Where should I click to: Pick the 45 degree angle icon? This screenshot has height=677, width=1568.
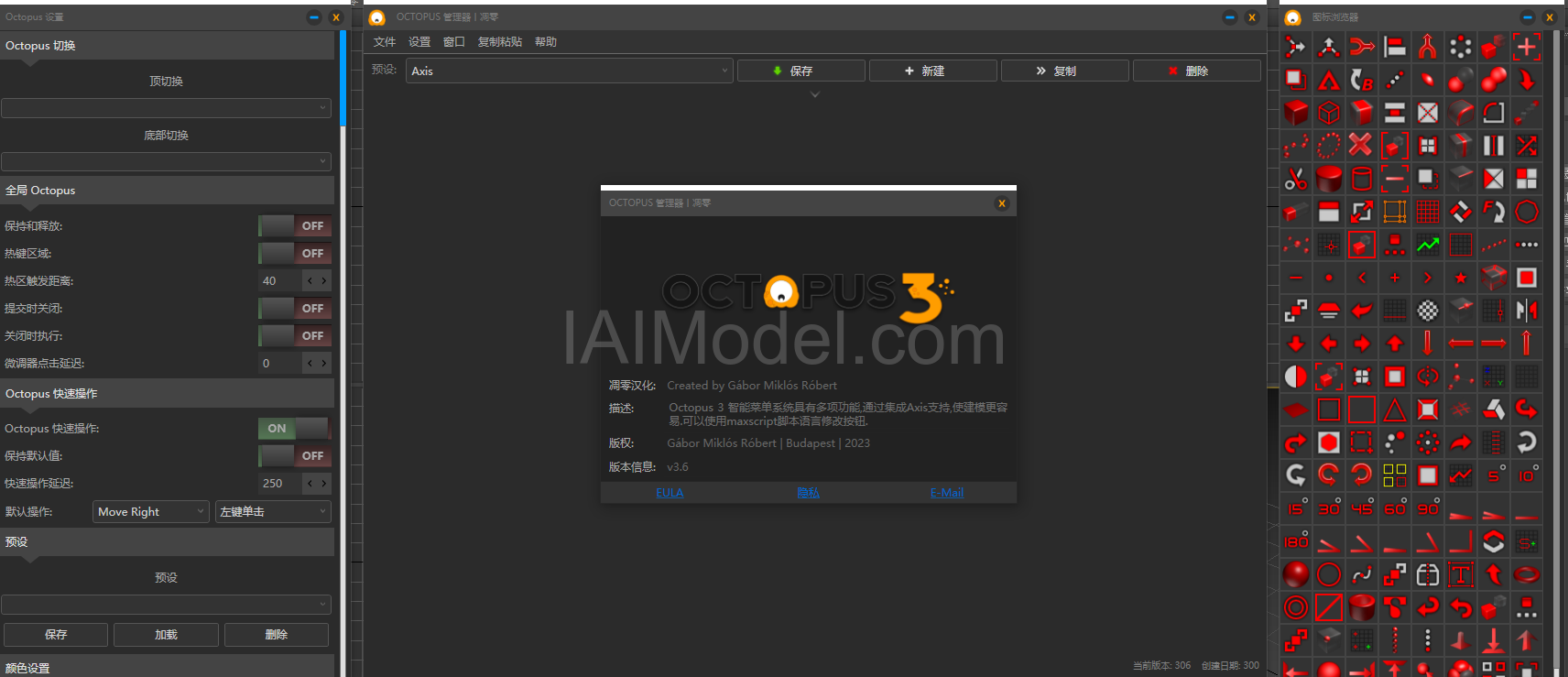tap(1362, 508)
